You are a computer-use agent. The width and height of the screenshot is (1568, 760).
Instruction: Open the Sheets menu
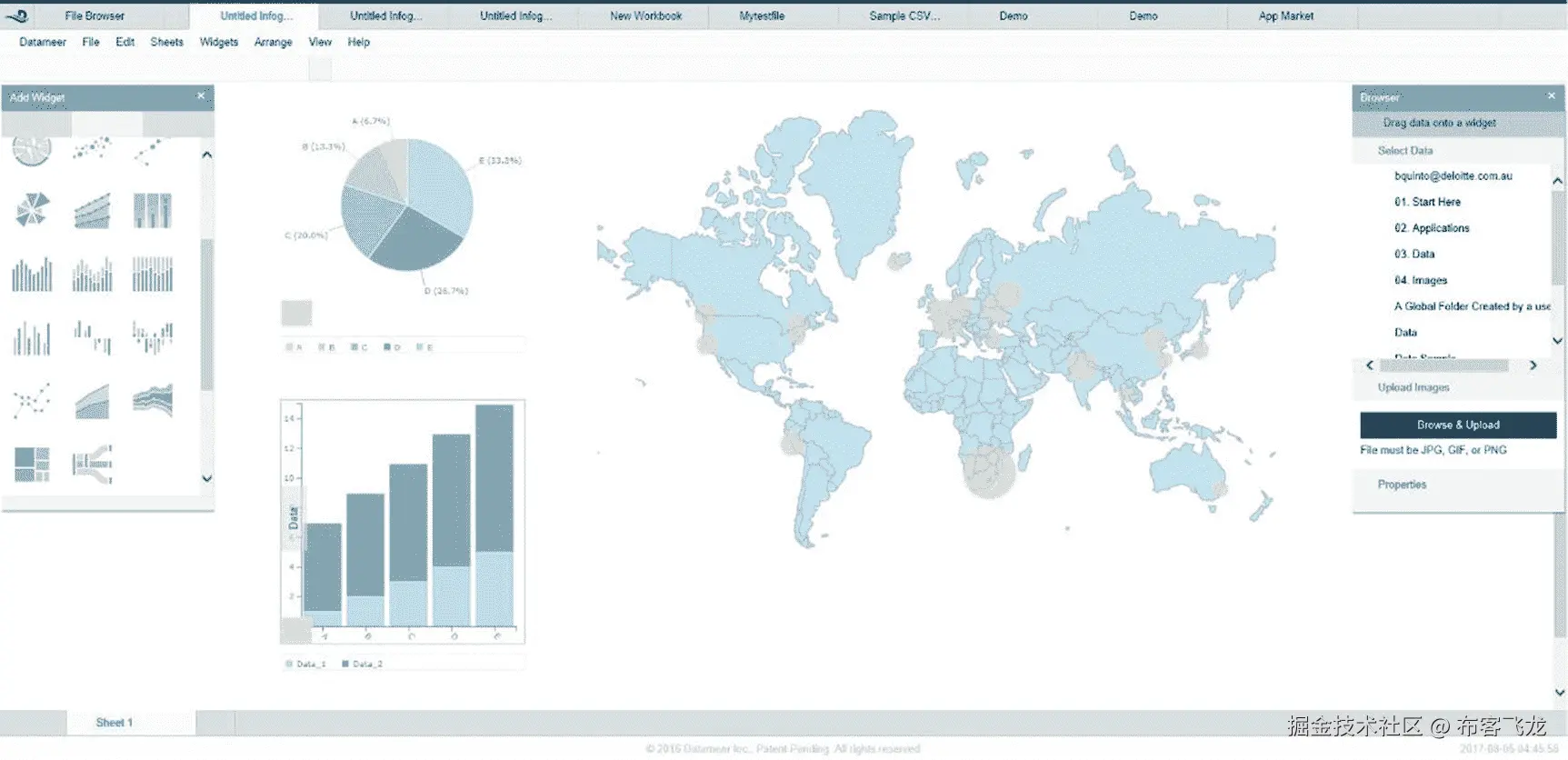[x=166, y=42]
